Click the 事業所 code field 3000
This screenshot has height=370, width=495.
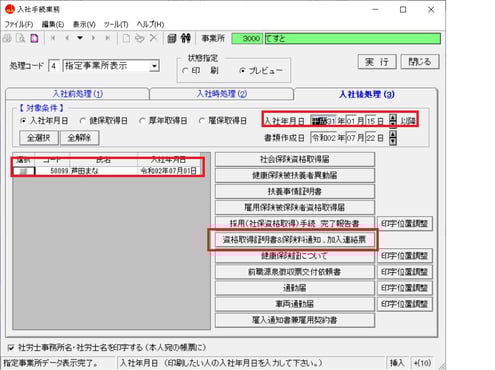247,39
